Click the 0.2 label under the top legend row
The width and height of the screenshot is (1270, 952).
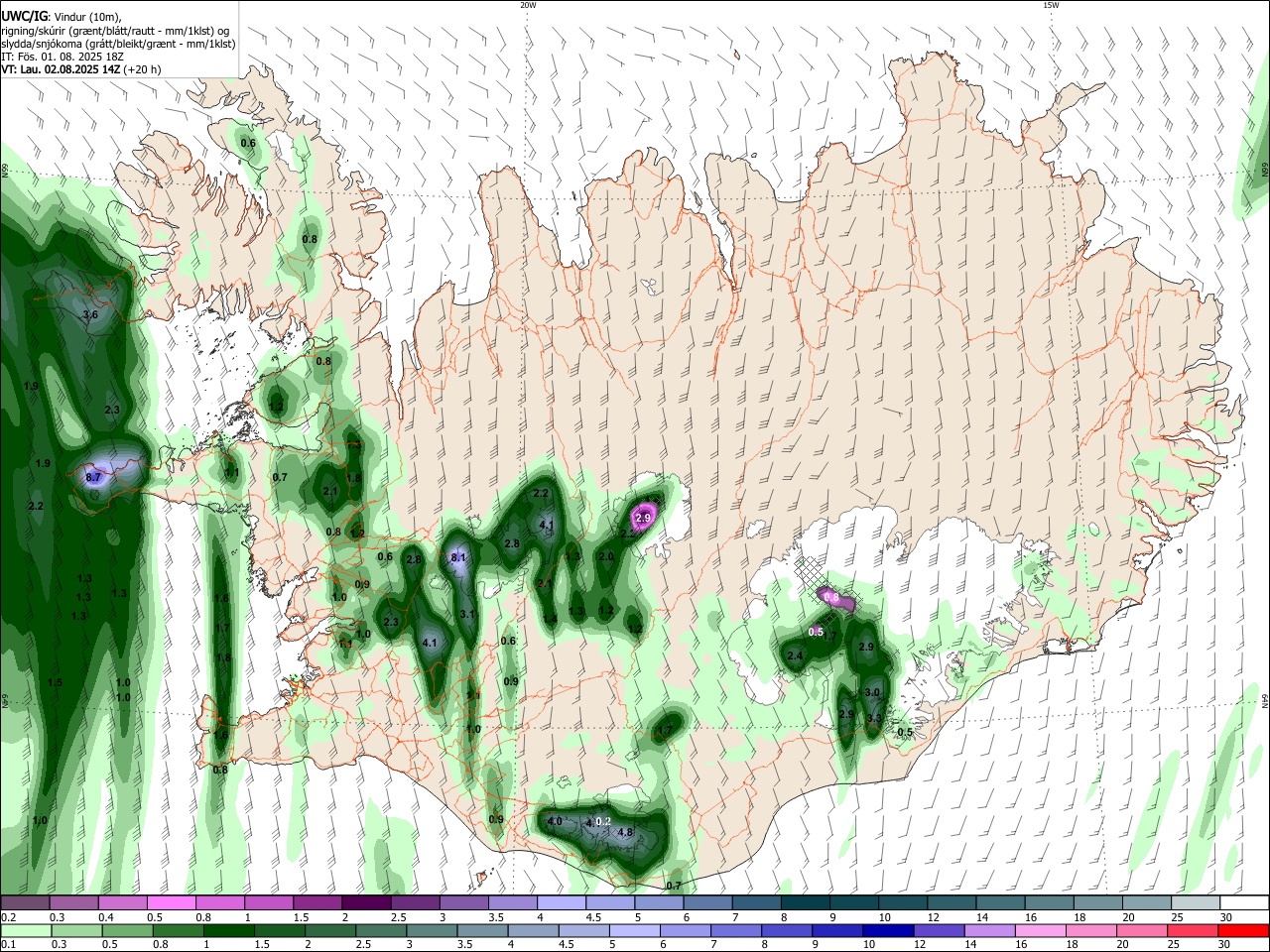pyautogui.click(x=8, y=917)
